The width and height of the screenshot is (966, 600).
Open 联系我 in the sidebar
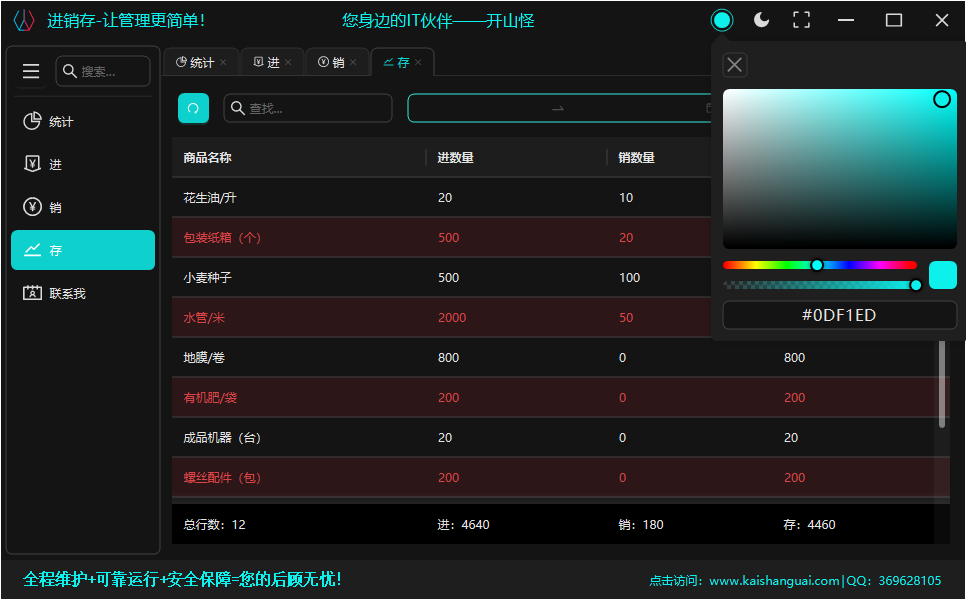83,293
